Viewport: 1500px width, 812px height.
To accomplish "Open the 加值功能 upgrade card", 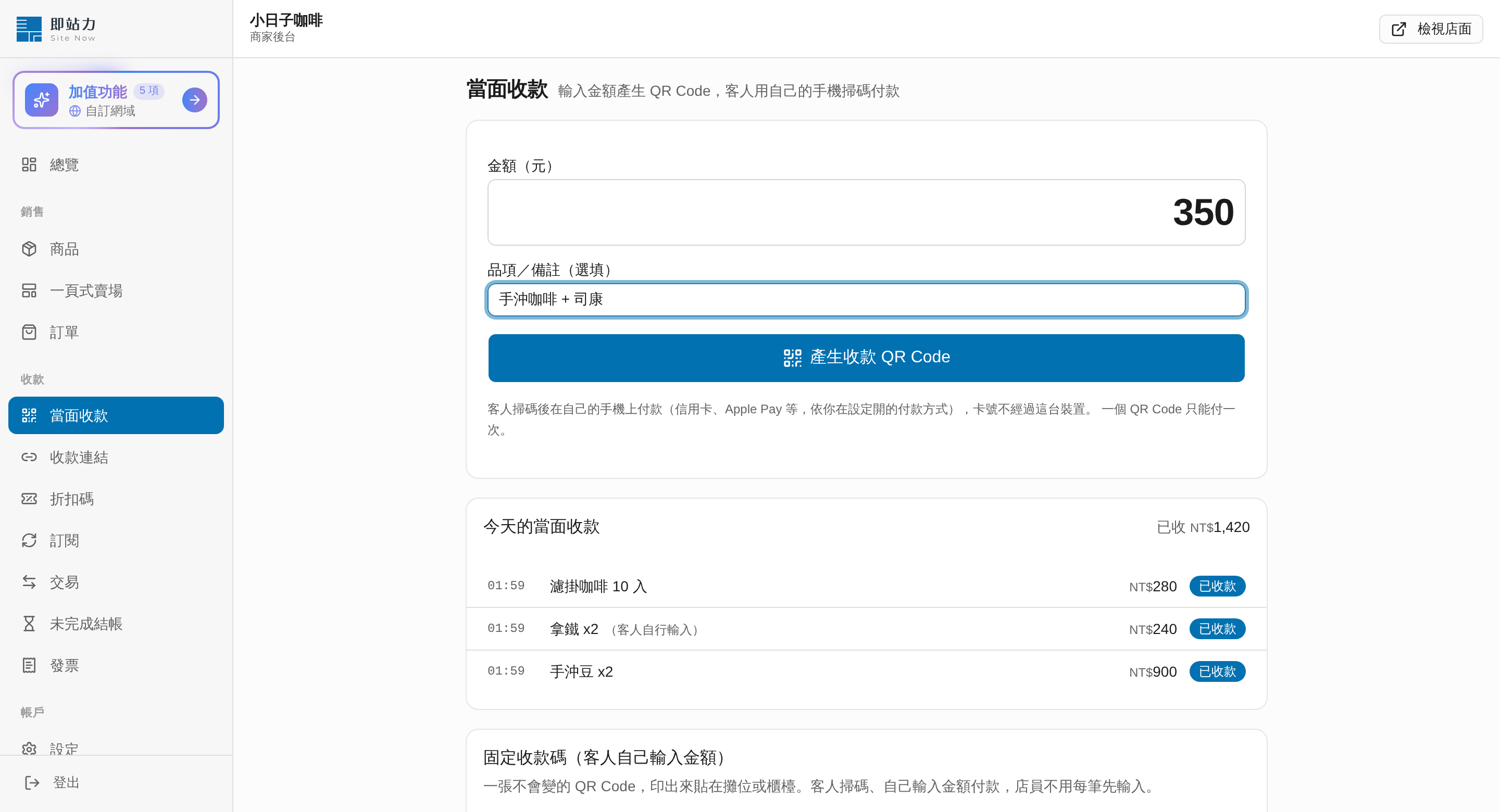I will [x=116, y=100].
